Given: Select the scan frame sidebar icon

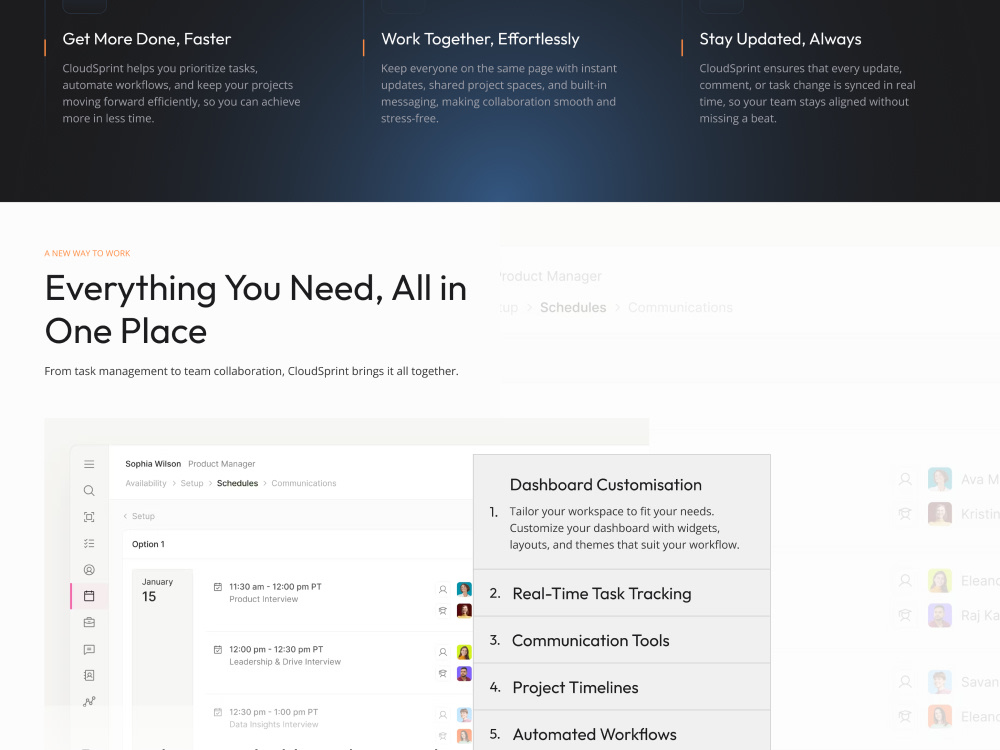Looking at the screenshot, I should [89, 517].
